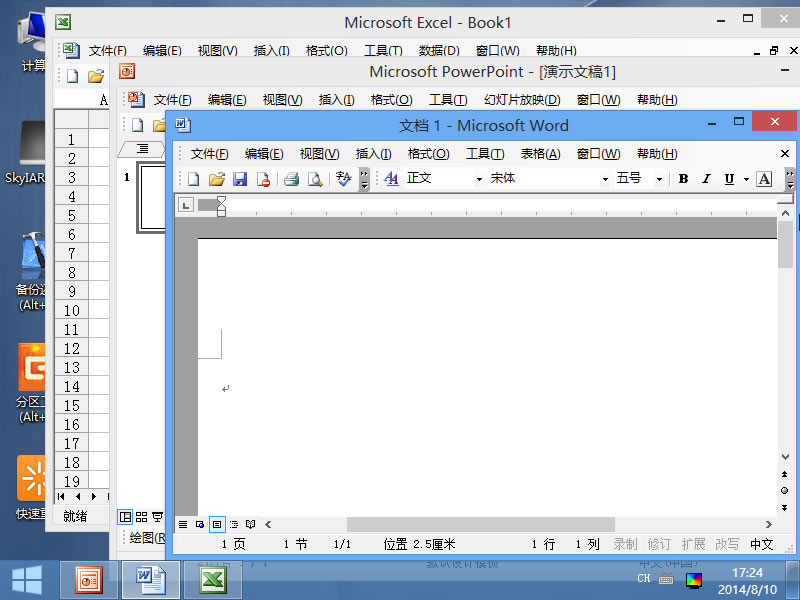Click the Open folder icon in Excel toolbar

tap(96, 77)
